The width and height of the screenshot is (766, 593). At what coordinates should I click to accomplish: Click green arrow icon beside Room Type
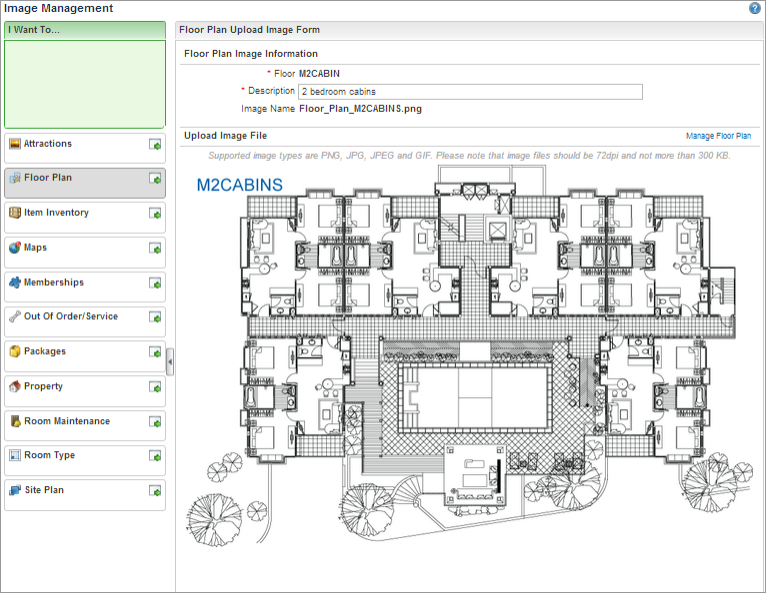point(155,456)
